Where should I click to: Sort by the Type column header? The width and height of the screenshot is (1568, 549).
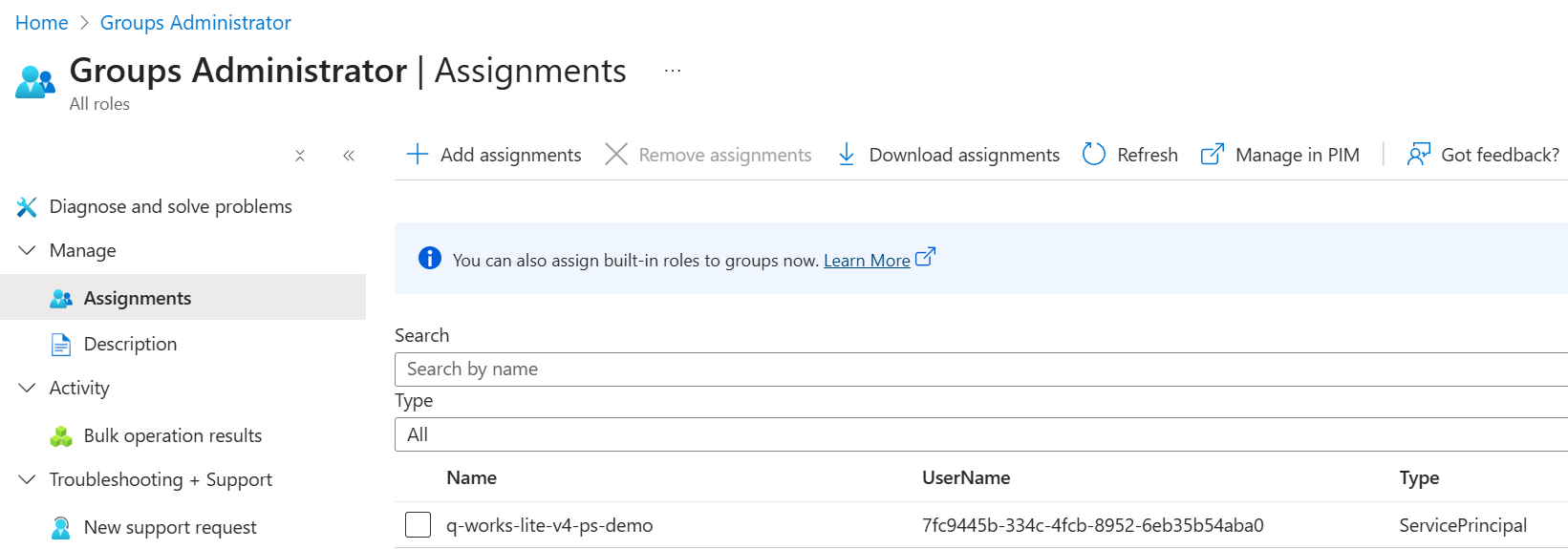[1419, 478]
